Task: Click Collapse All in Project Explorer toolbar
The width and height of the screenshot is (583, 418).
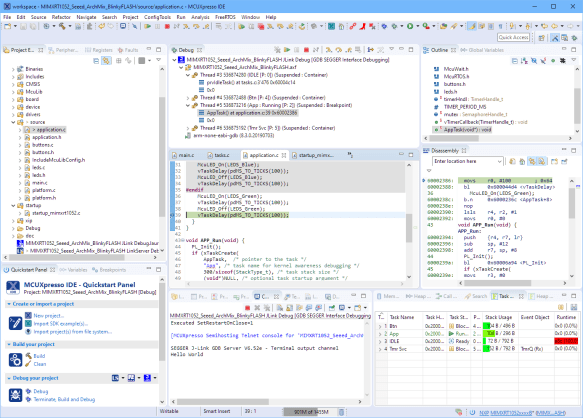Action: (x=96, y=61)
